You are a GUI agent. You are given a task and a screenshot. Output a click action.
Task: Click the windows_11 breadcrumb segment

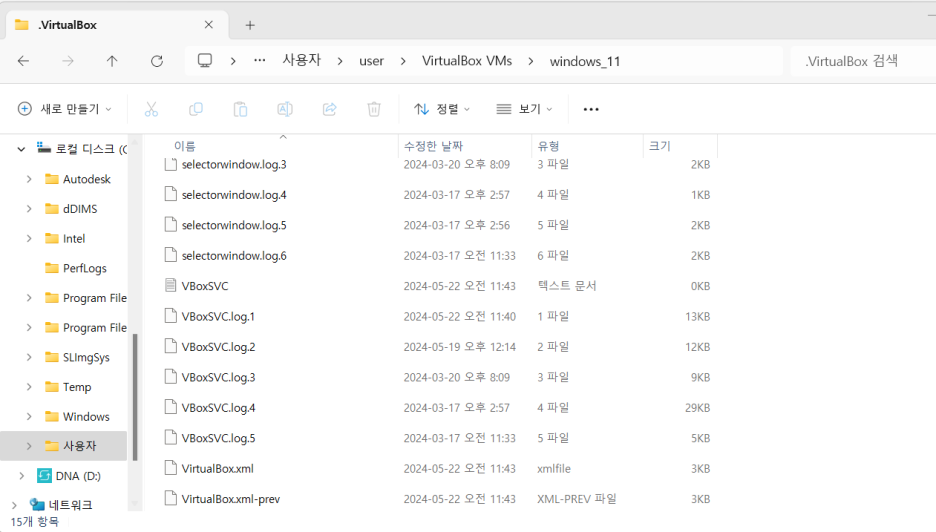pyautogui.click(x=585, y=61)
